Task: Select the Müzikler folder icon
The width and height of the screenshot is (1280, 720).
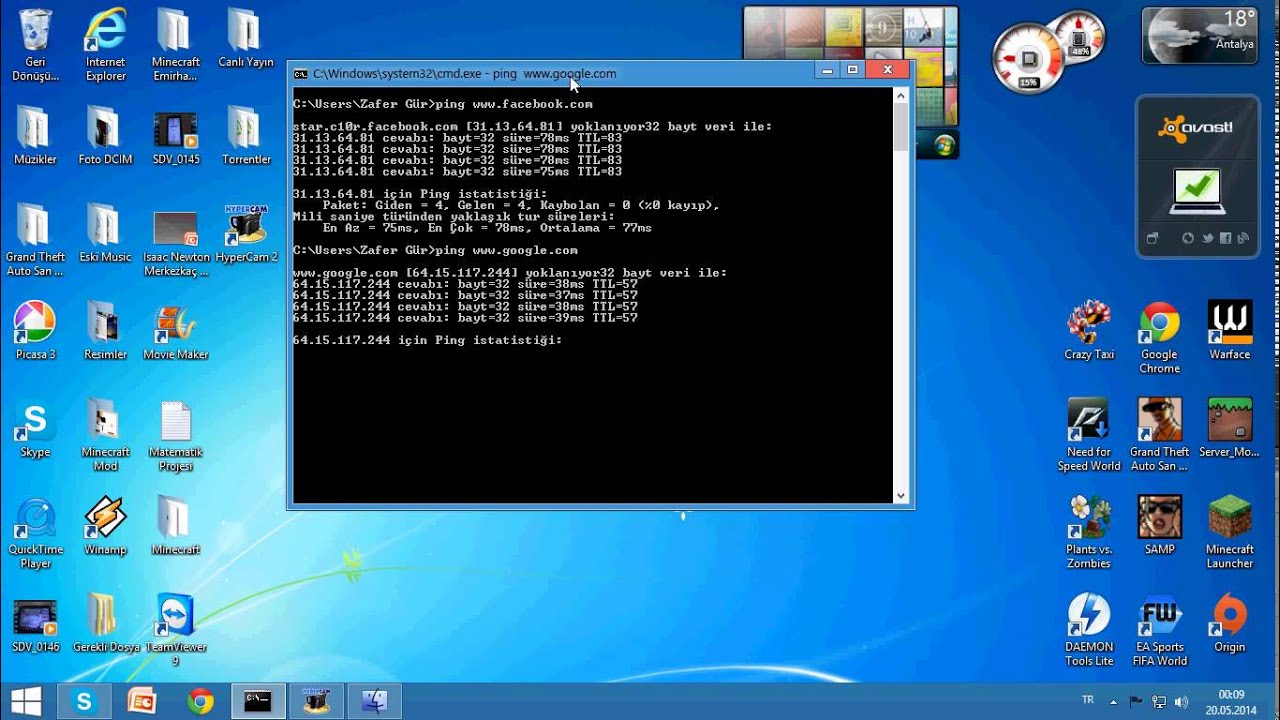Action: [36, 135]
